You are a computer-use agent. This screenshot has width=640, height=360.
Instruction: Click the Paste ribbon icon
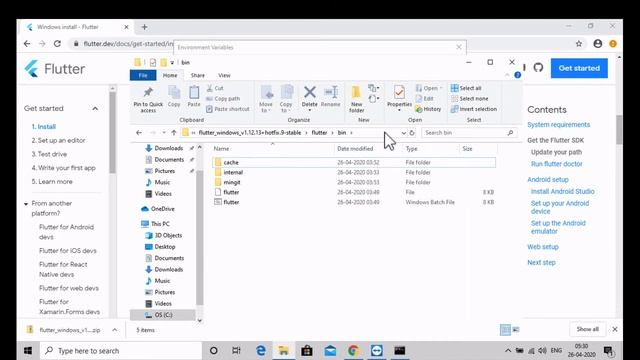click(194, 97)
